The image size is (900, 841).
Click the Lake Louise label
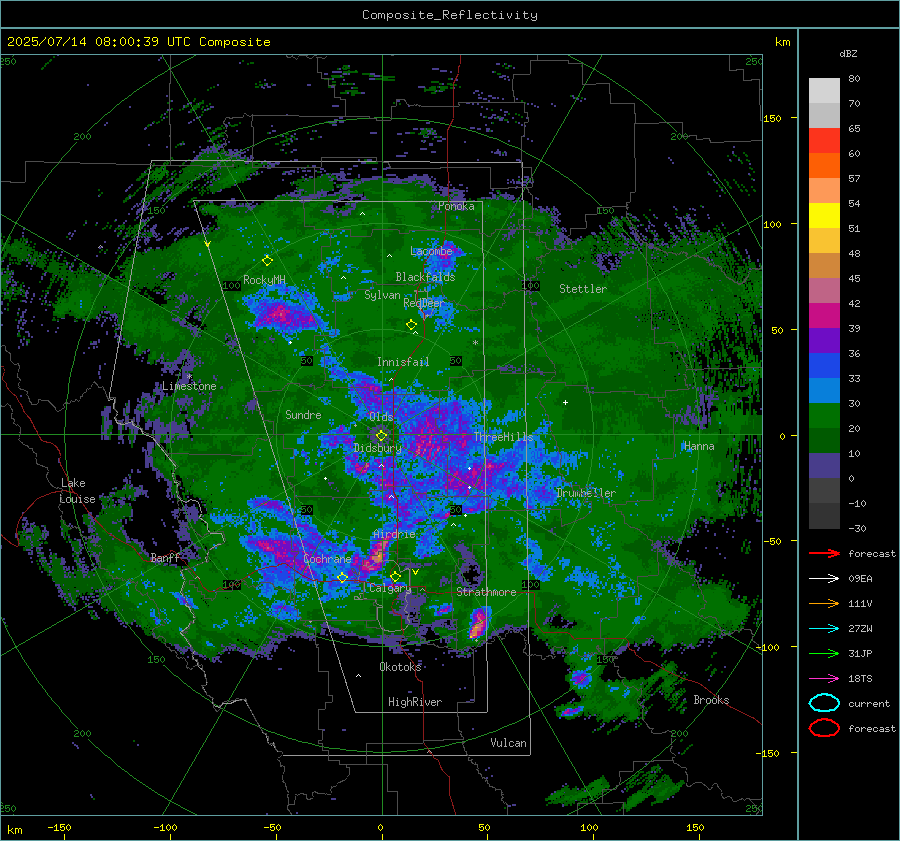pos(77,491)
